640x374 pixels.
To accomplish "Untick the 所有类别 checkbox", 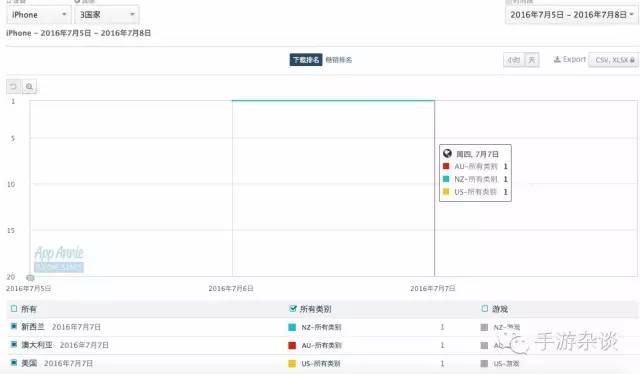I will point(293,309).
